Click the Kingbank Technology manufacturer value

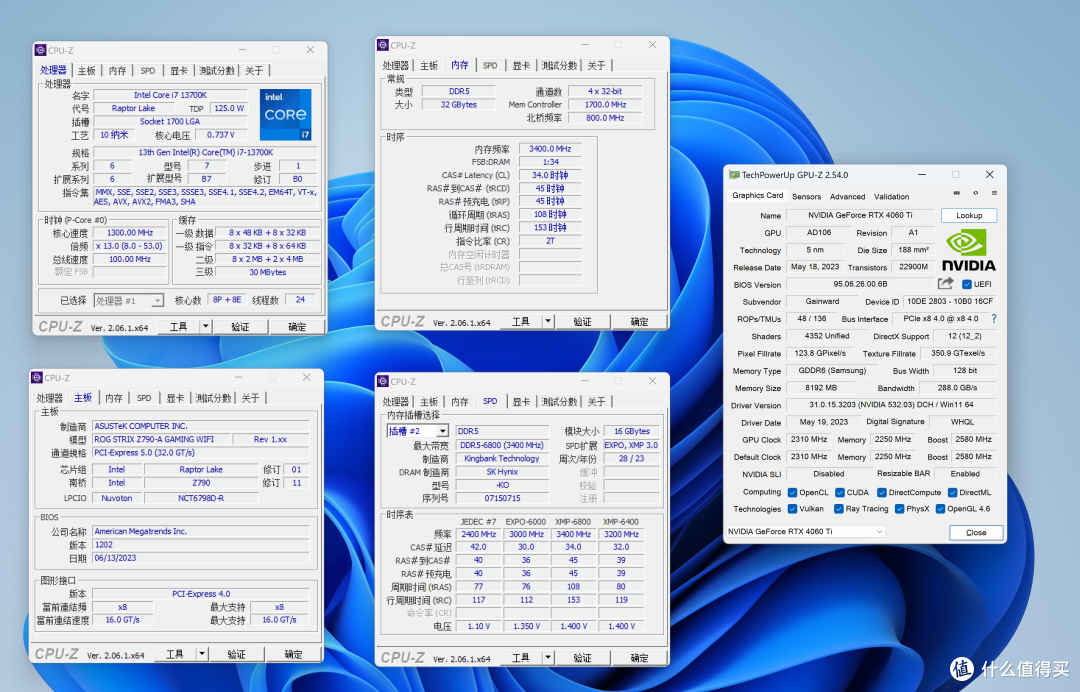(x=501, y=459)
